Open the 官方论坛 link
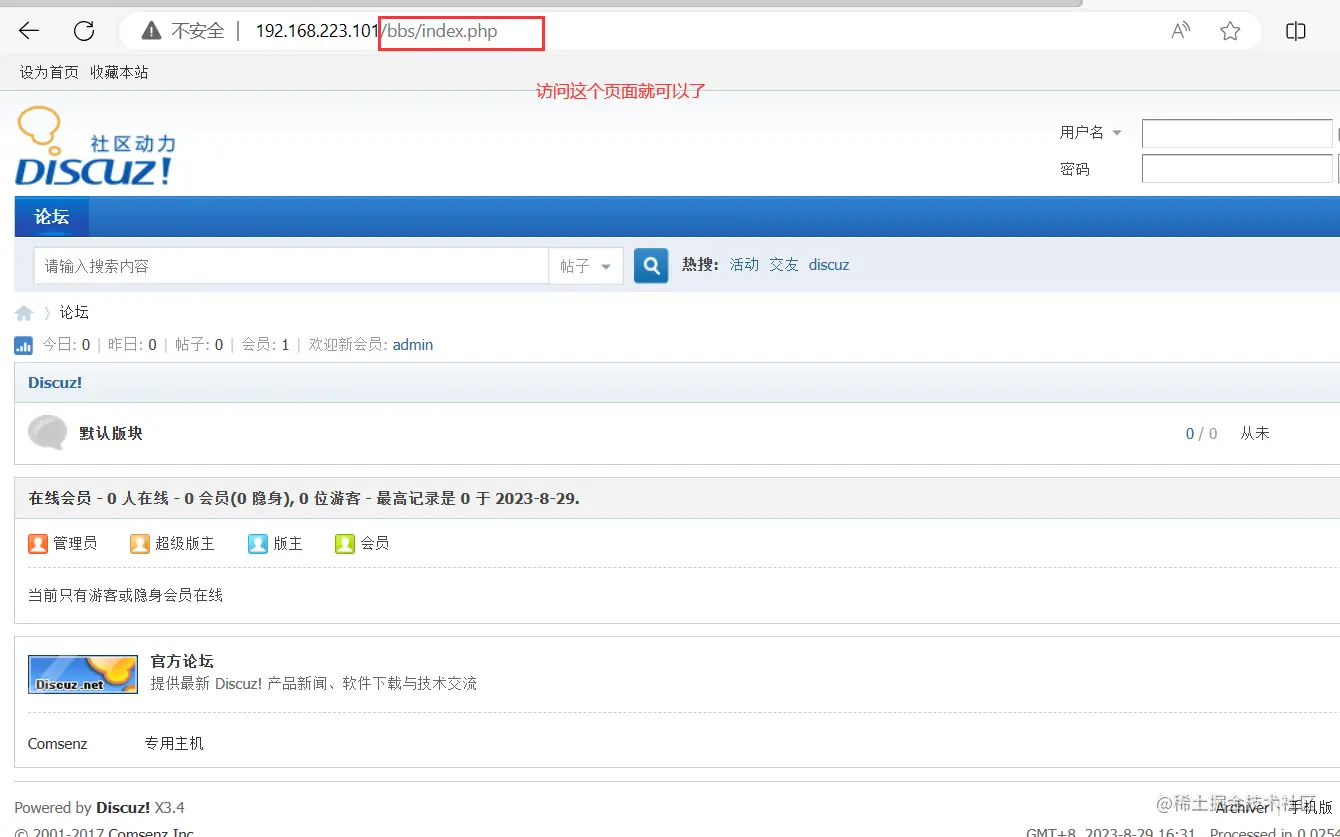1340x837 pixels. click(x=182, y=661)
